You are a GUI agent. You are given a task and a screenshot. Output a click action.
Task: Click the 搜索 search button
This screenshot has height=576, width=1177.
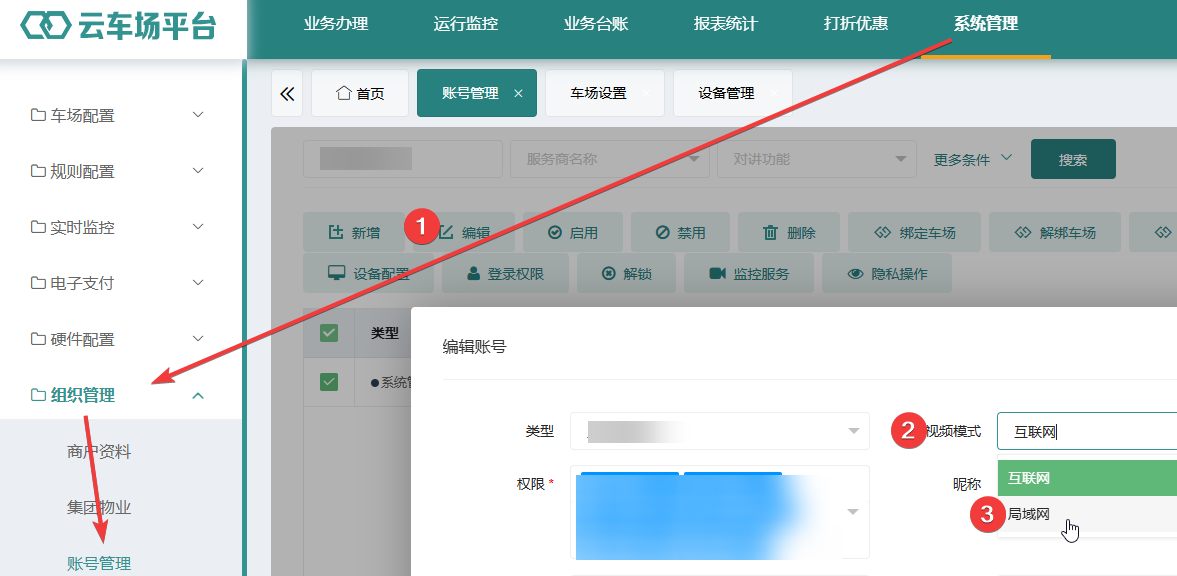tap(1073, 159)
